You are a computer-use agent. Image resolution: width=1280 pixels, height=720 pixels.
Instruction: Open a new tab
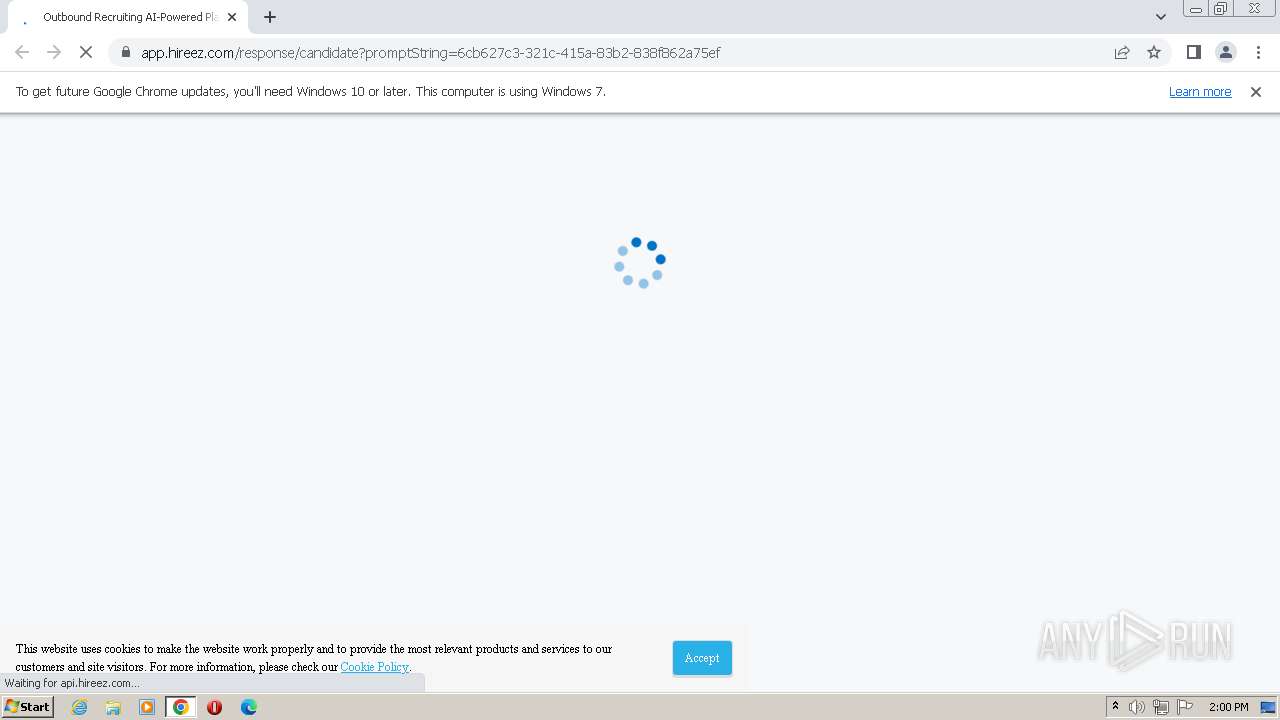pyautogui.click(x=270, y=17)
